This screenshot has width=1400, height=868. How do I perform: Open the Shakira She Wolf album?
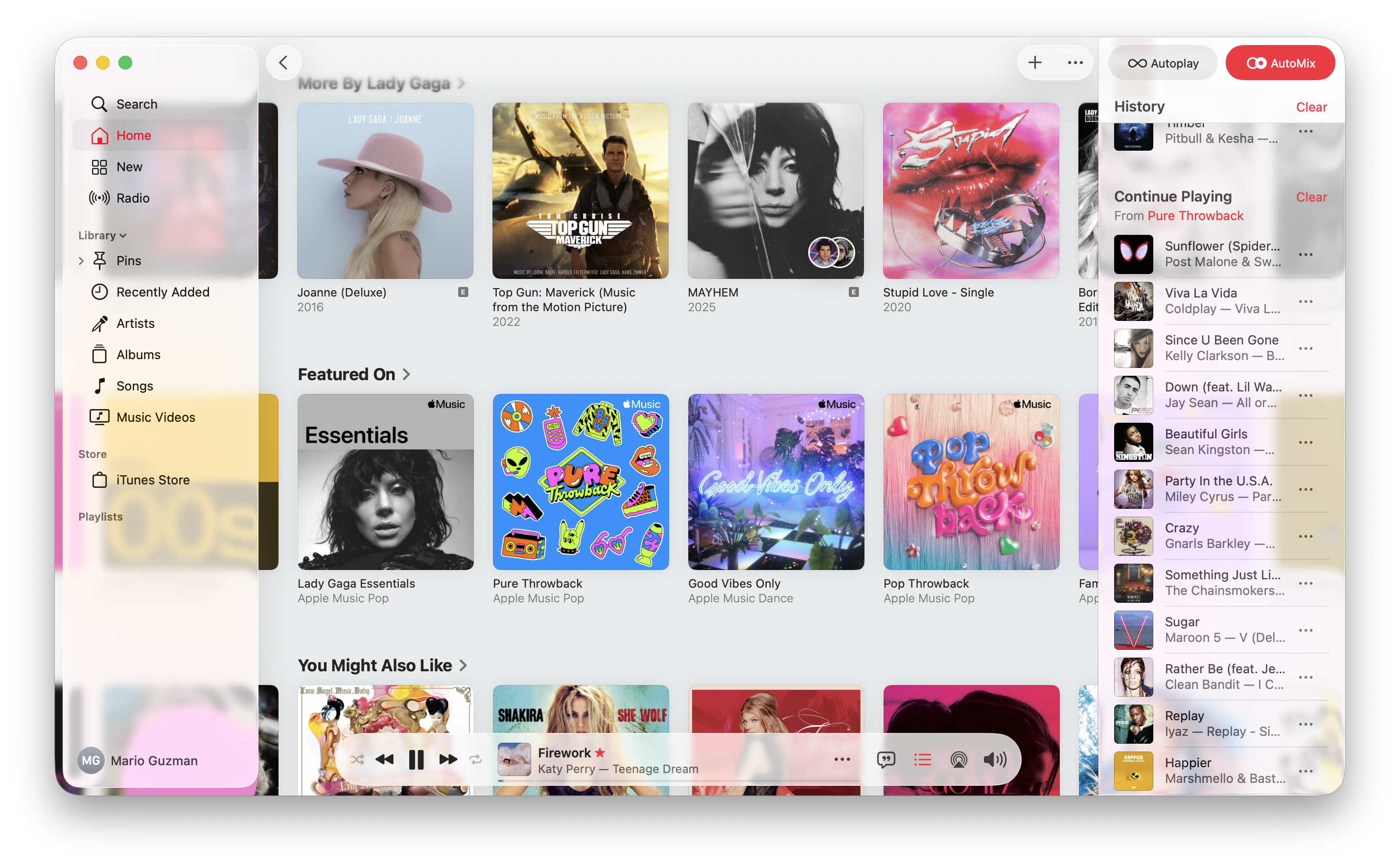581,739
